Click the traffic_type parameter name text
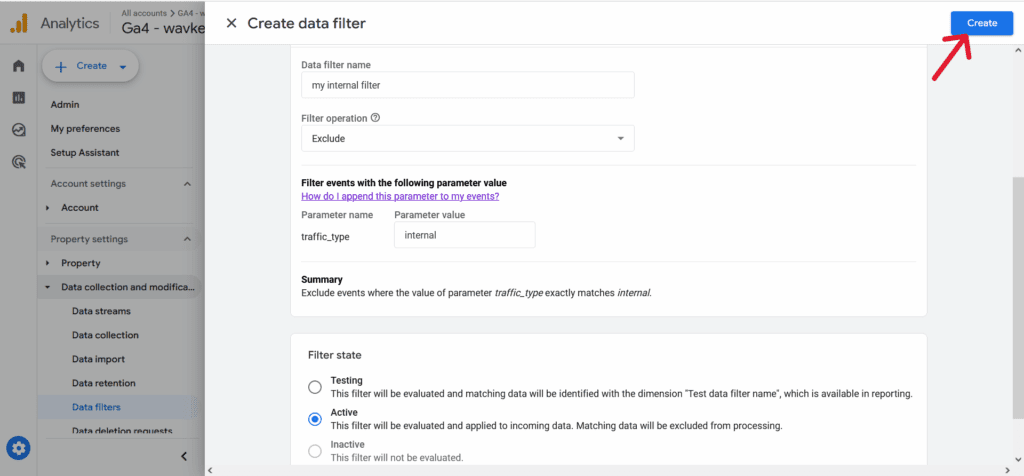 click(325, 237)
